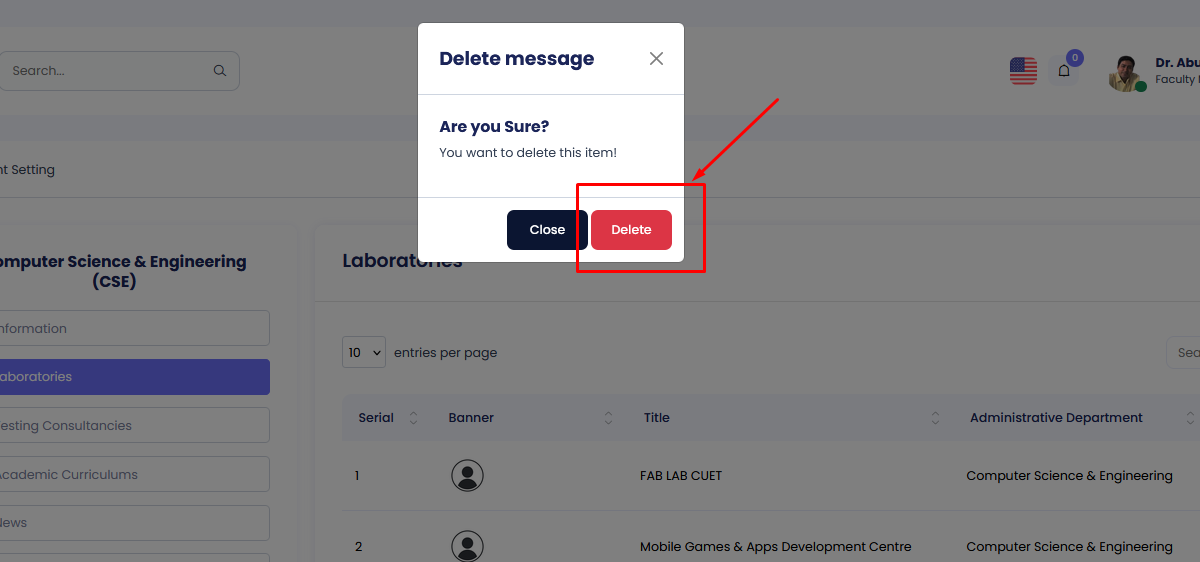The height and width of the screenshot is (562, 1200).
Task: Open the entries per page dropdown
Action: click(x=364, y=353)
